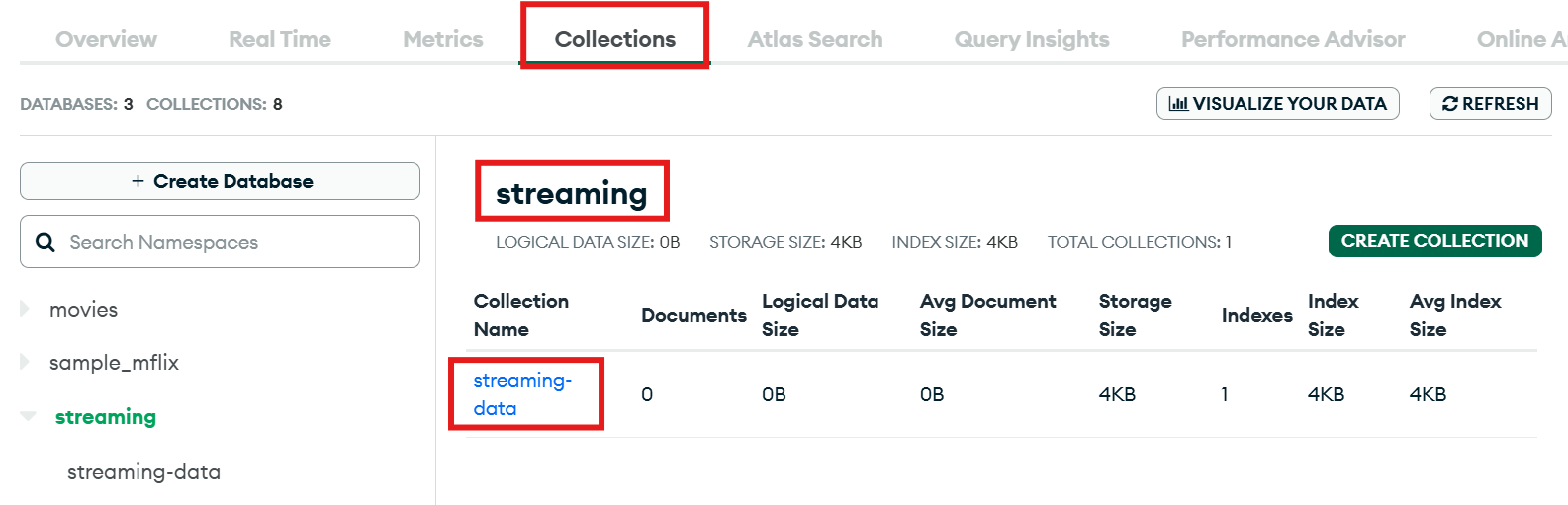Open the Atlas Search tab
1568x505 pixels.
pos(815,39)
